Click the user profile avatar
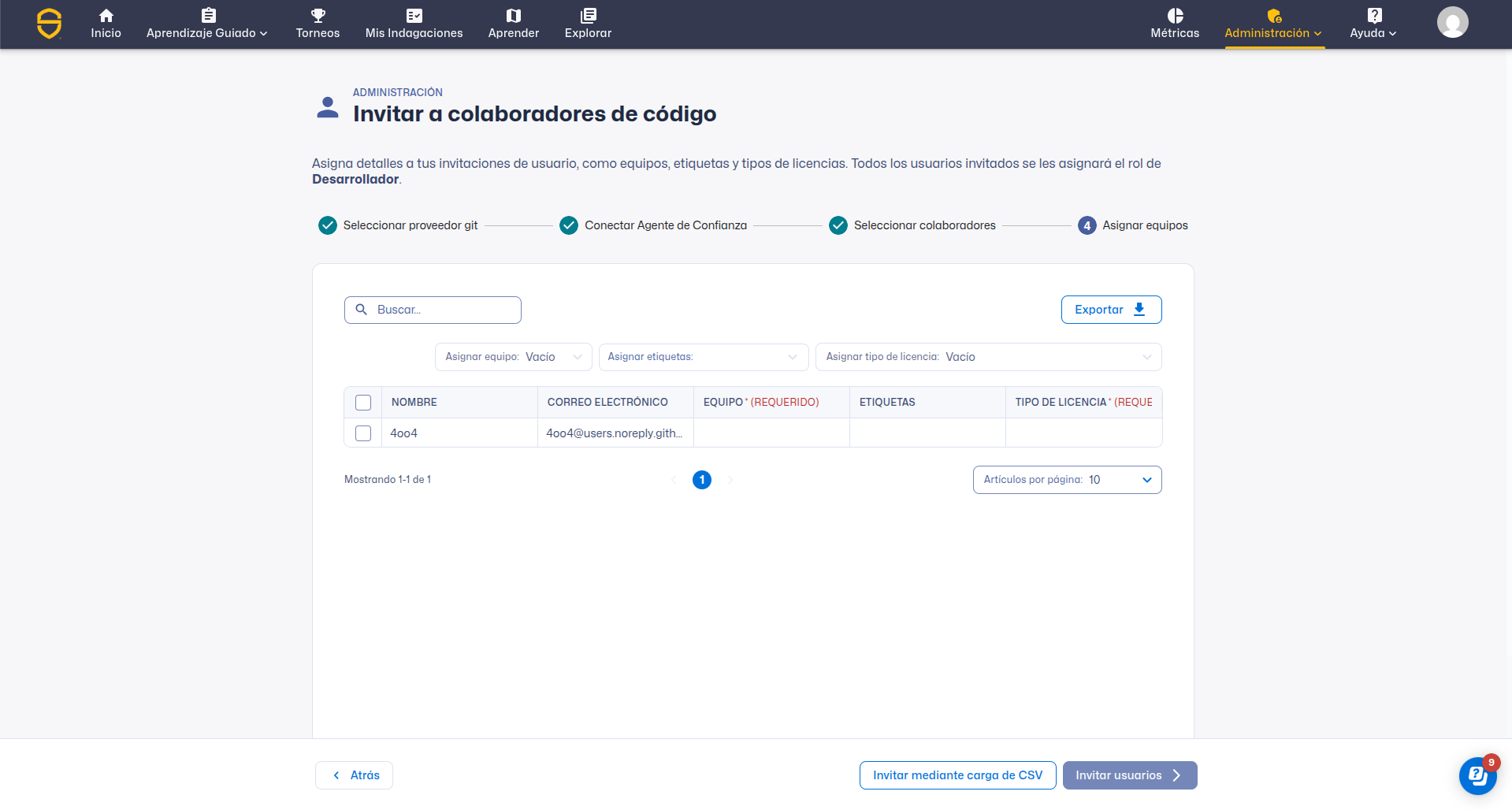 coord(1452,22)
